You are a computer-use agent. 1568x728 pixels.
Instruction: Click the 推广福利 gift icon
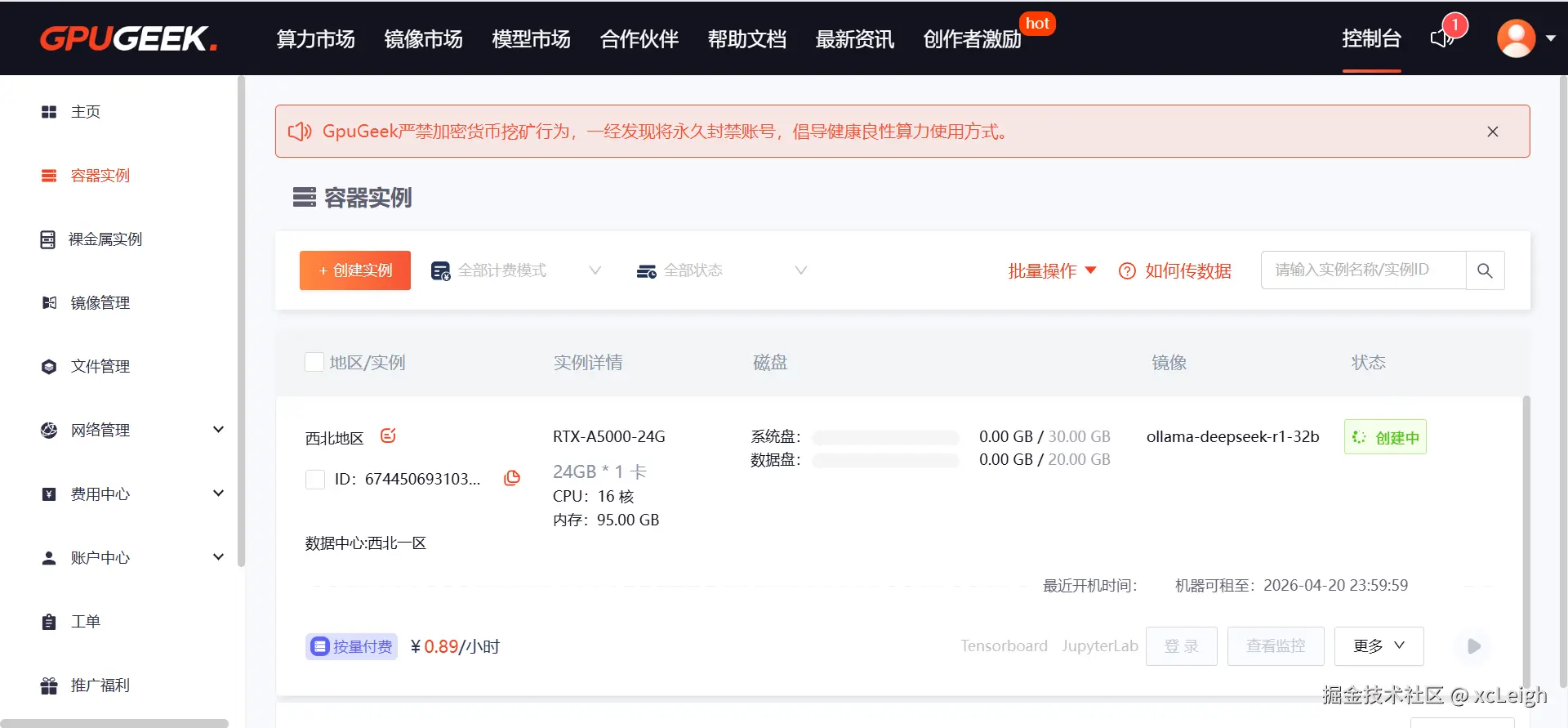(49, 686)
